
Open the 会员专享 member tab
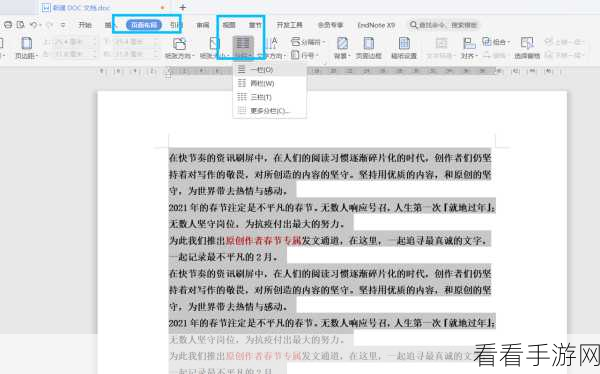coord(330,25)
